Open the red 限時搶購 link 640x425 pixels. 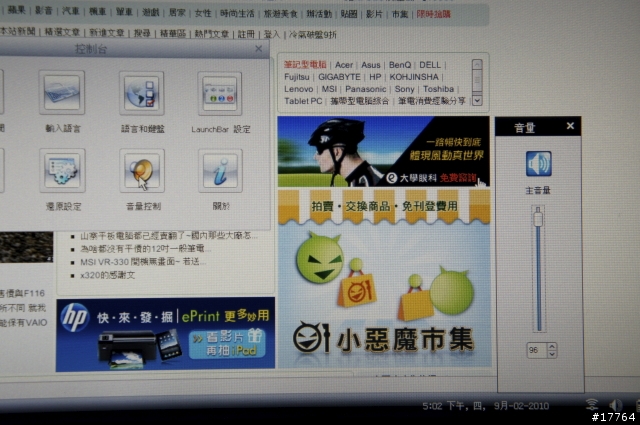[x=433, y=14]
